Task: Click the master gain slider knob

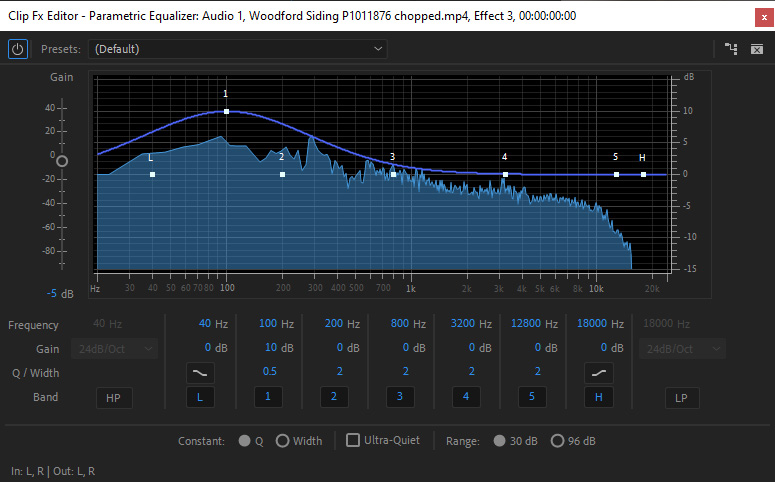Action: point(62,161)
